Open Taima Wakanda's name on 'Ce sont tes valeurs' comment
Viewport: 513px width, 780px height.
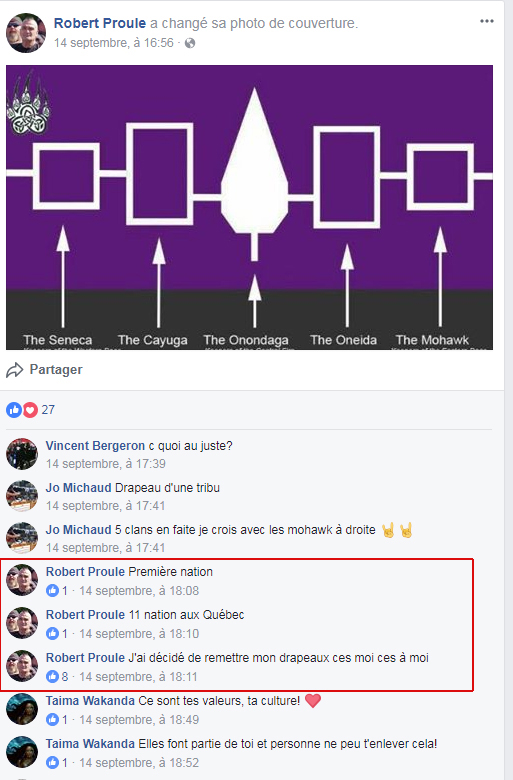(90, 701)
